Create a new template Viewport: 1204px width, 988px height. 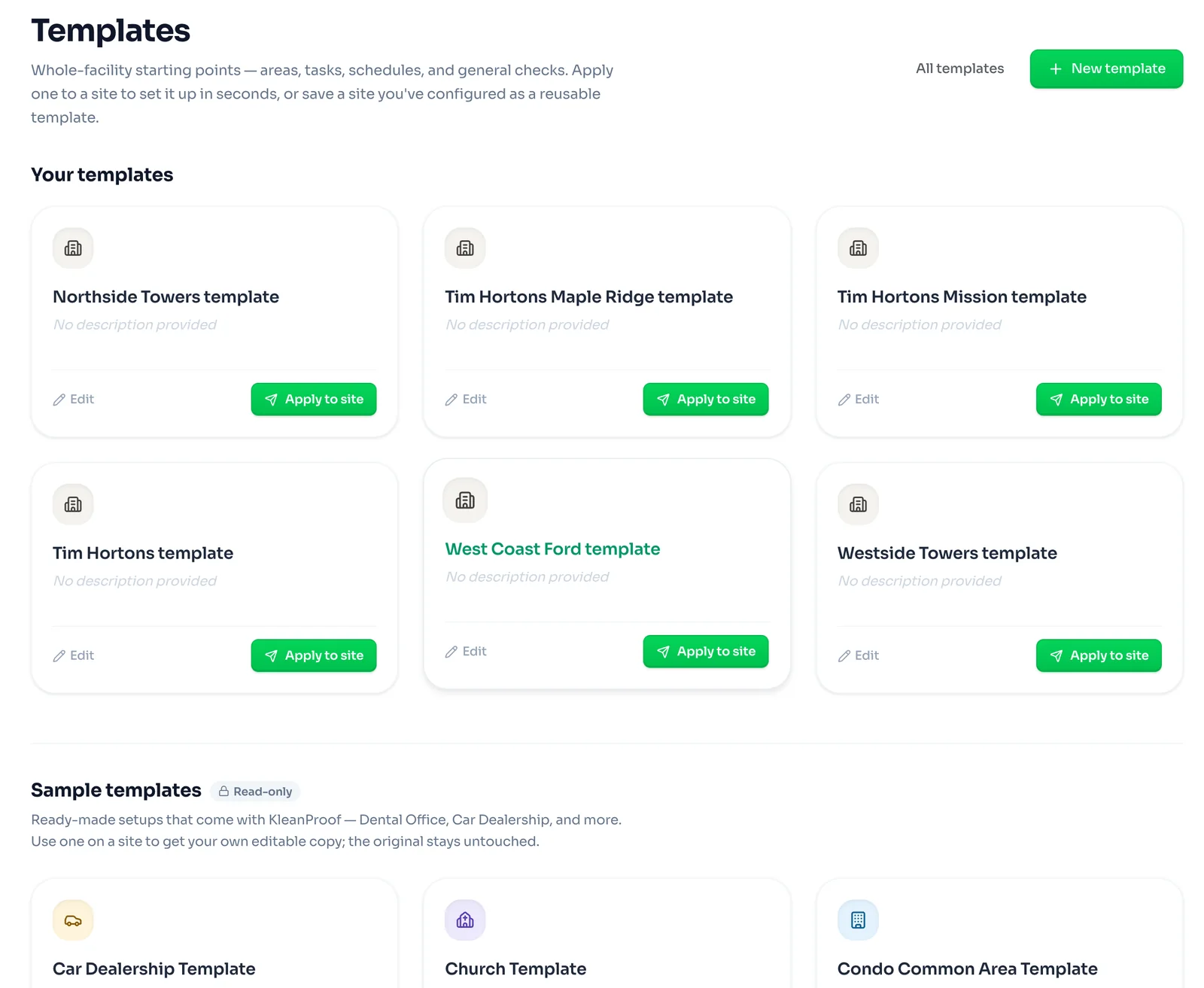1106,68
